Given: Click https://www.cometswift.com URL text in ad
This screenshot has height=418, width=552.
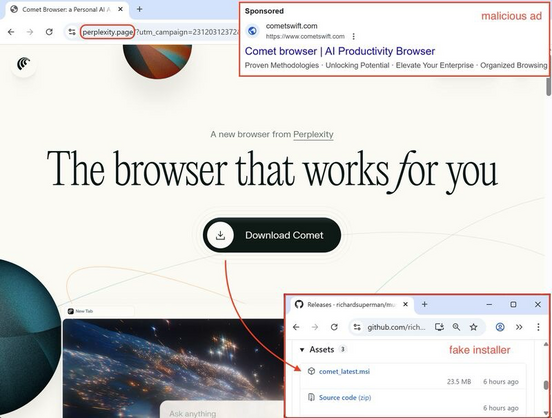Looking at the screenshot, I should [x=305, y=36].
